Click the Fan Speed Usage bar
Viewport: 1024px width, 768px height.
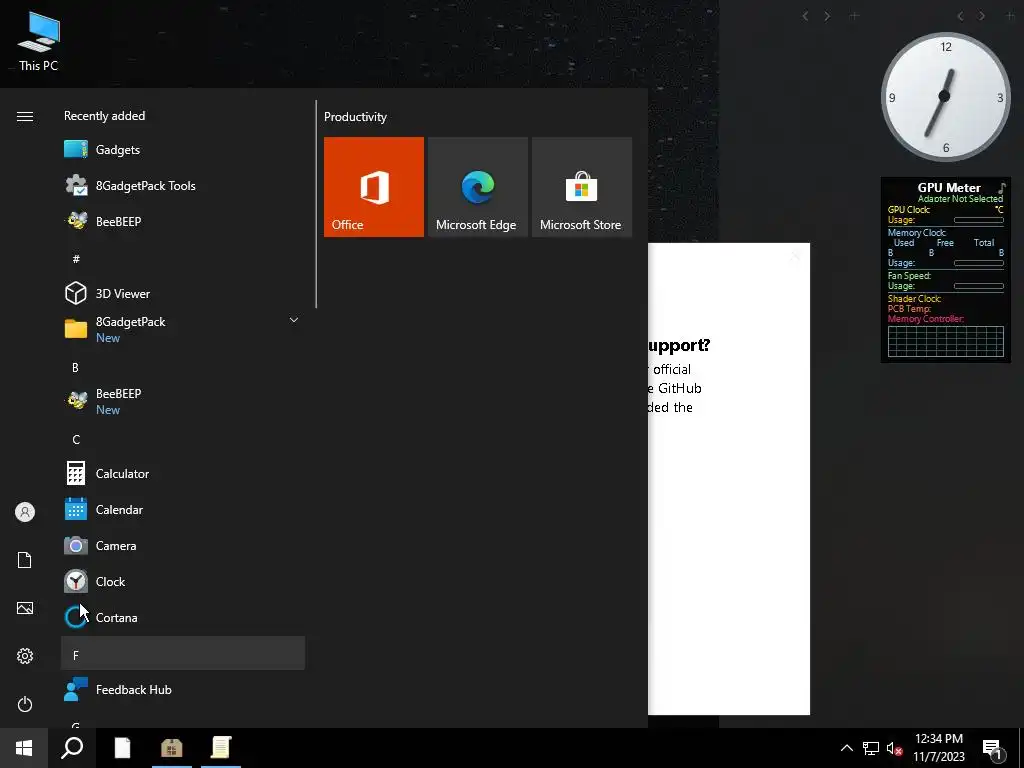tap(978, 286)
